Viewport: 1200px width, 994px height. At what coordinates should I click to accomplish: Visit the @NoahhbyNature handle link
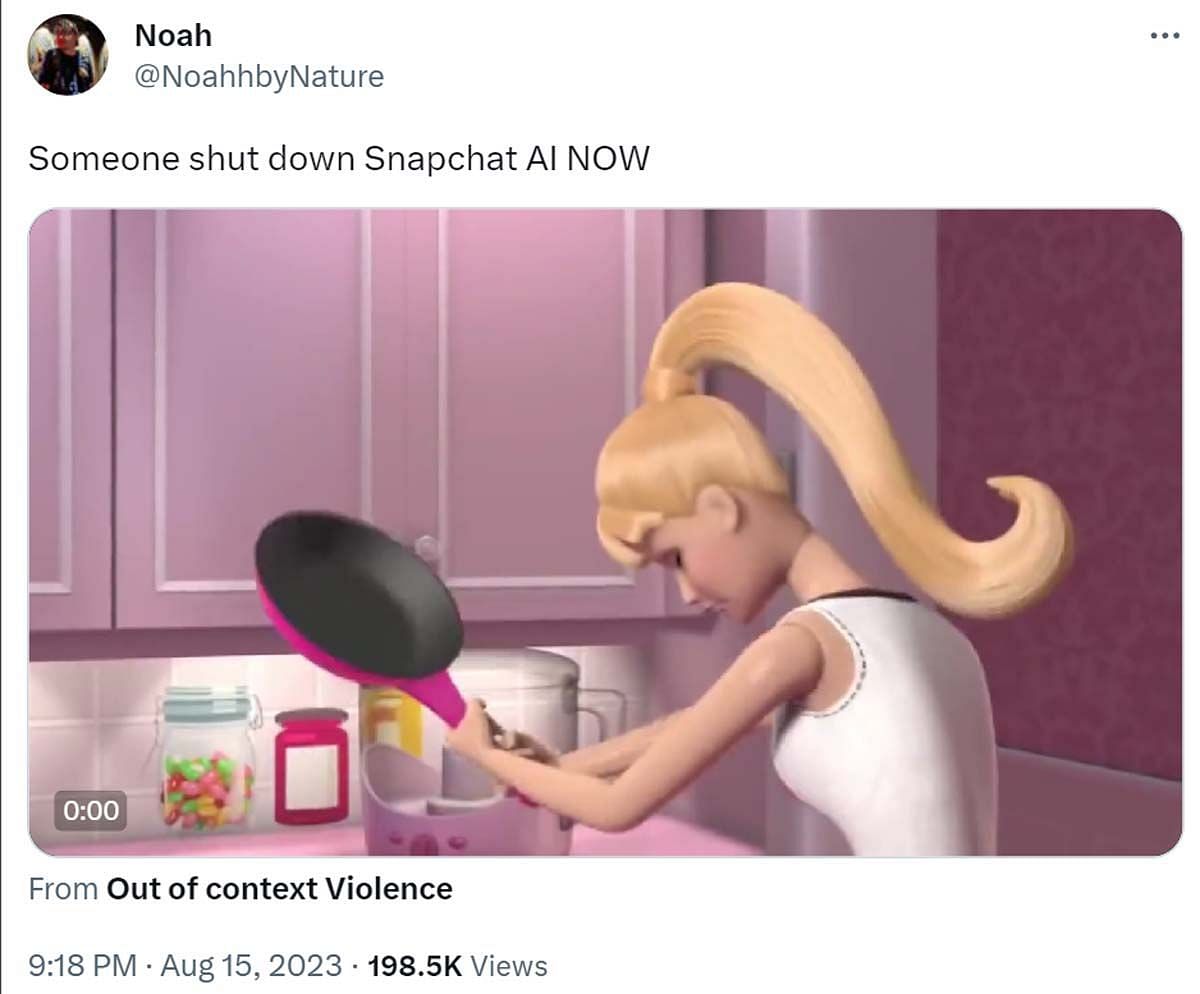click(x=259, y=76)
